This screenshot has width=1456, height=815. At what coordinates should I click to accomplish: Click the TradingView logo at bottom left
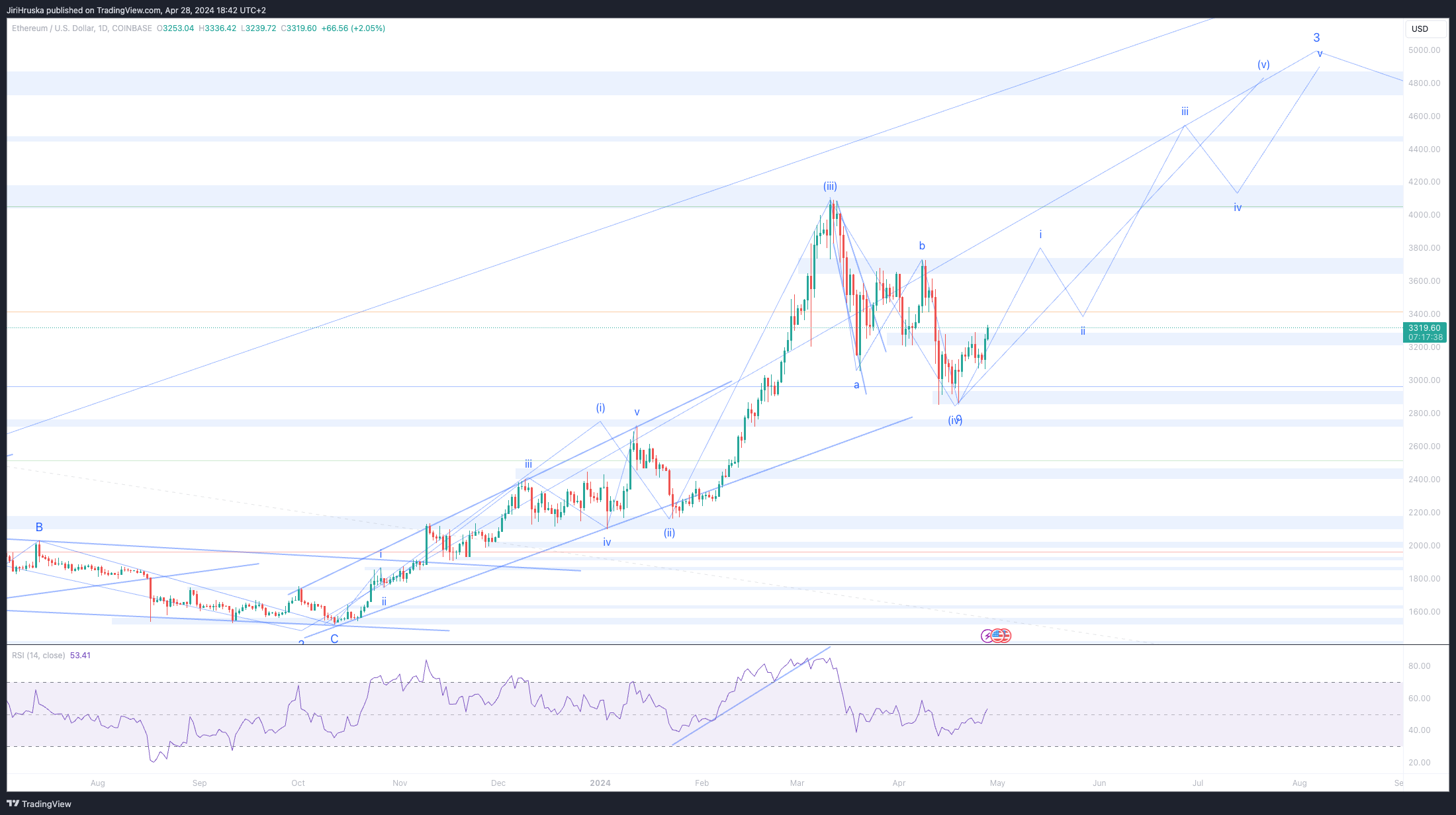pos(38,804)
